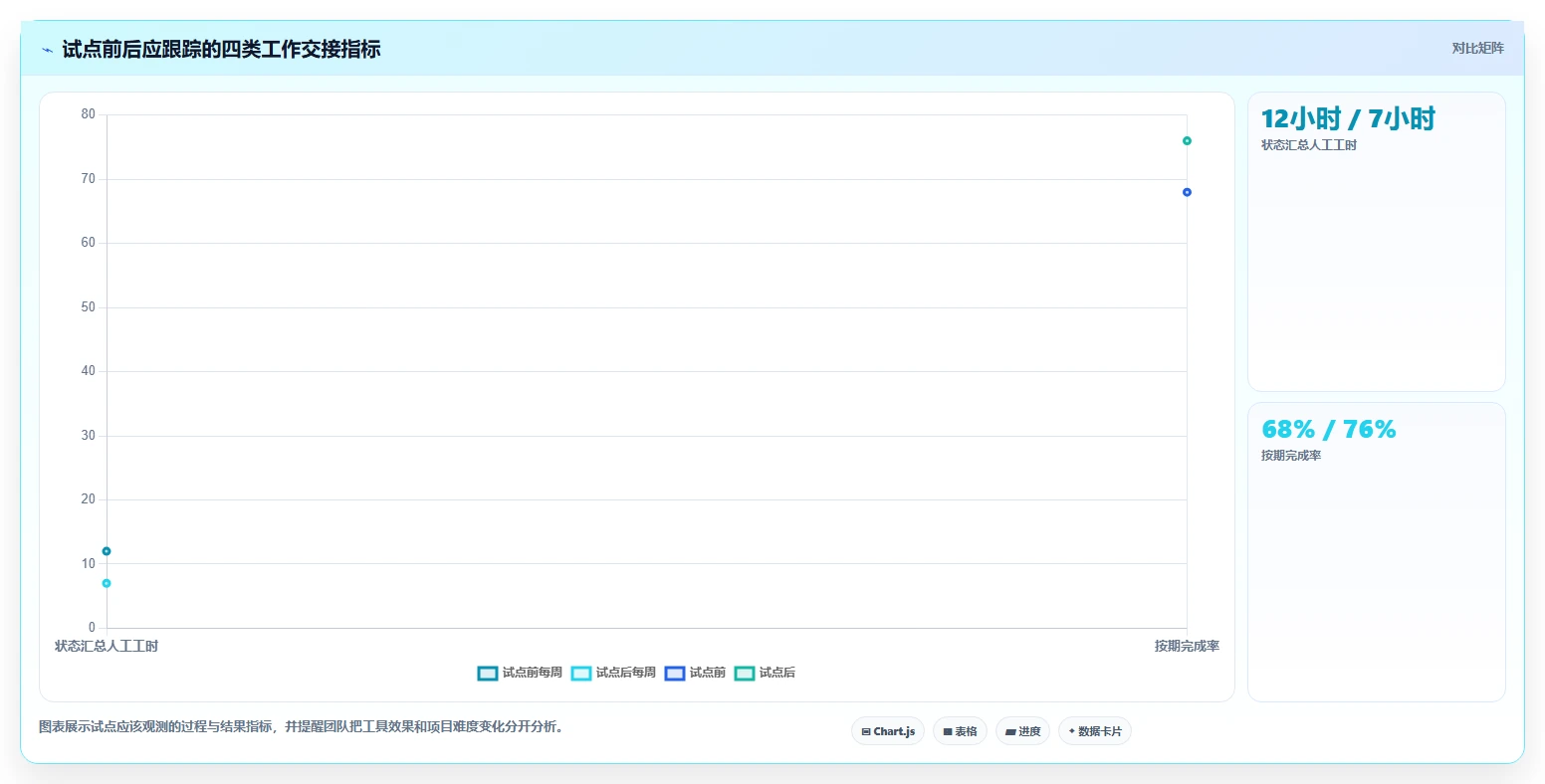Toggle the 试点前每周 legend item

(520, 673)
